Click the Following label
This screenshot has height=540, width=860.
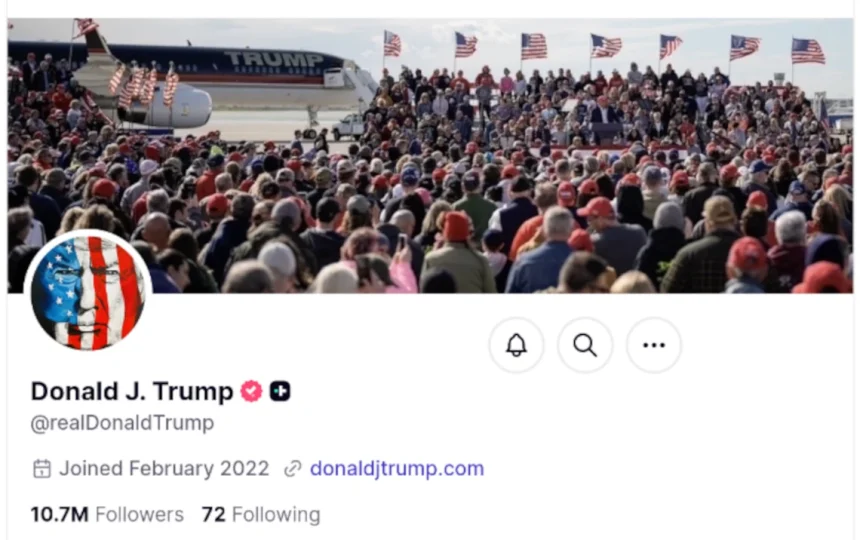[x=276, y=514]
